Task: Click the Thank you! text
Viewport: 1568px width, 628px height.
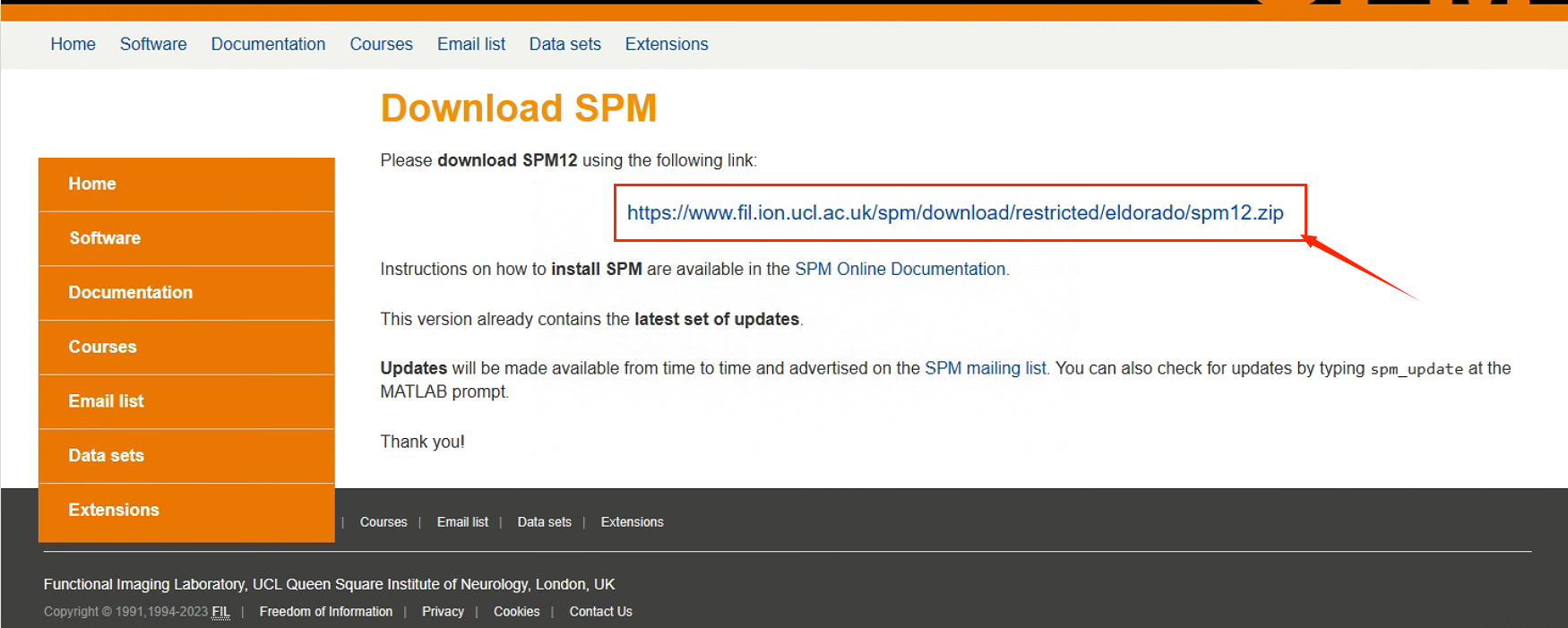Action: pos(422,442)
